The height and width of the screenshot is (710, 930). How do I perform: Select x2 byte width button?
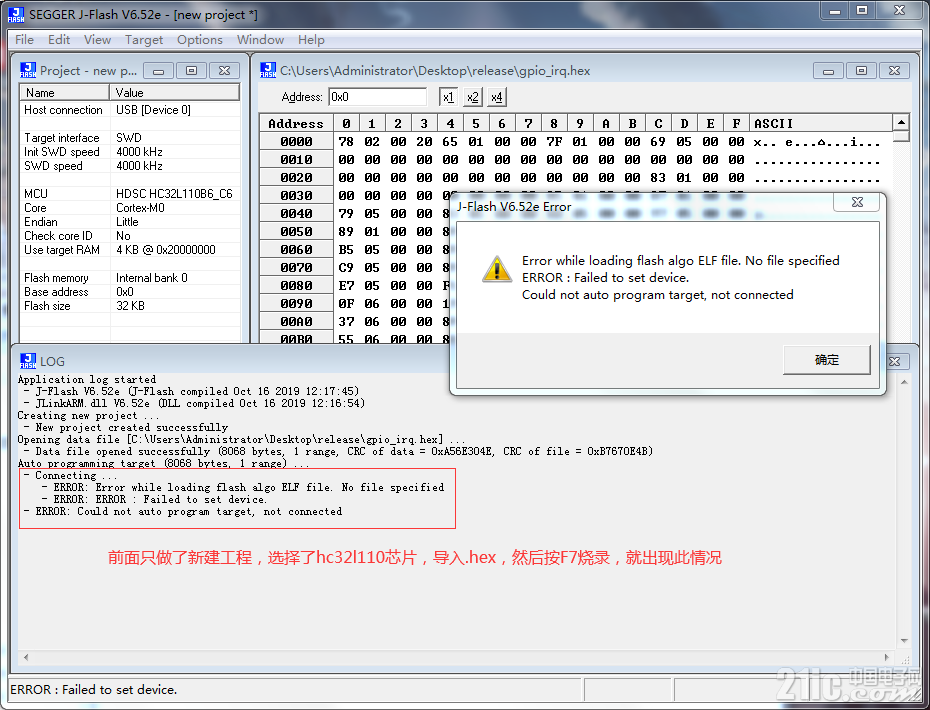(x=473, y=97)
